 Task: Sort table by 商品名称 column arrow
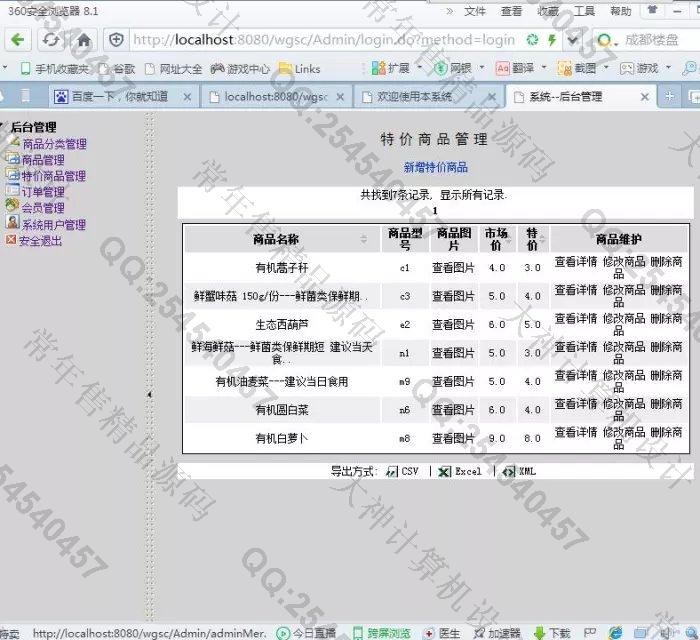coord(363,239)
